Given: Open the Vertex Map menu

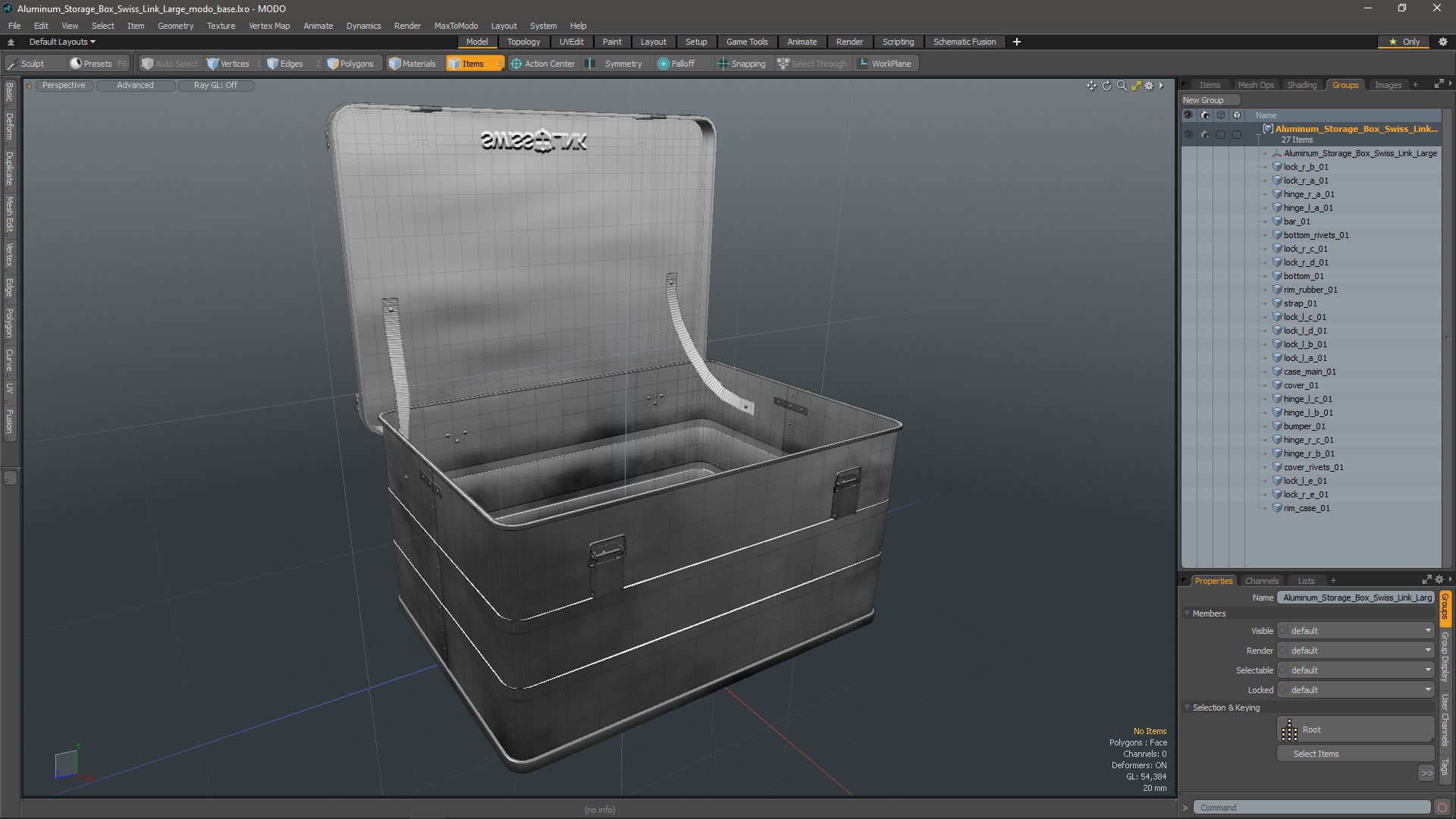Looking at the screenshot, I should click(x=269, y=26).
